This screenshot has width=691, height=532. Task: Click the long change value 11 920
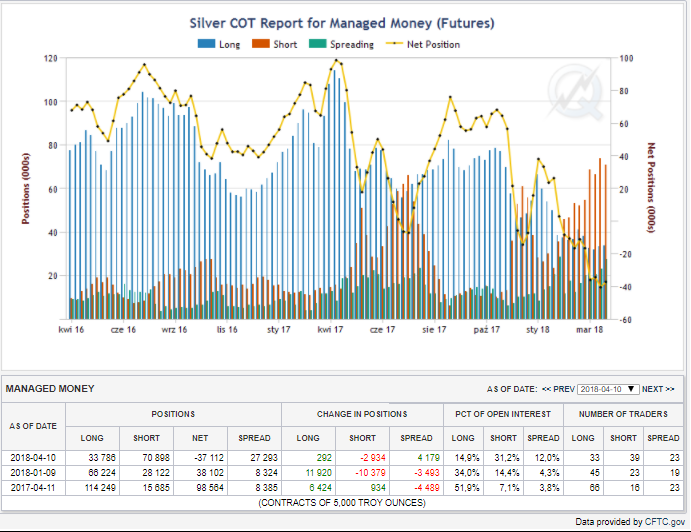[x=319, y=472]
